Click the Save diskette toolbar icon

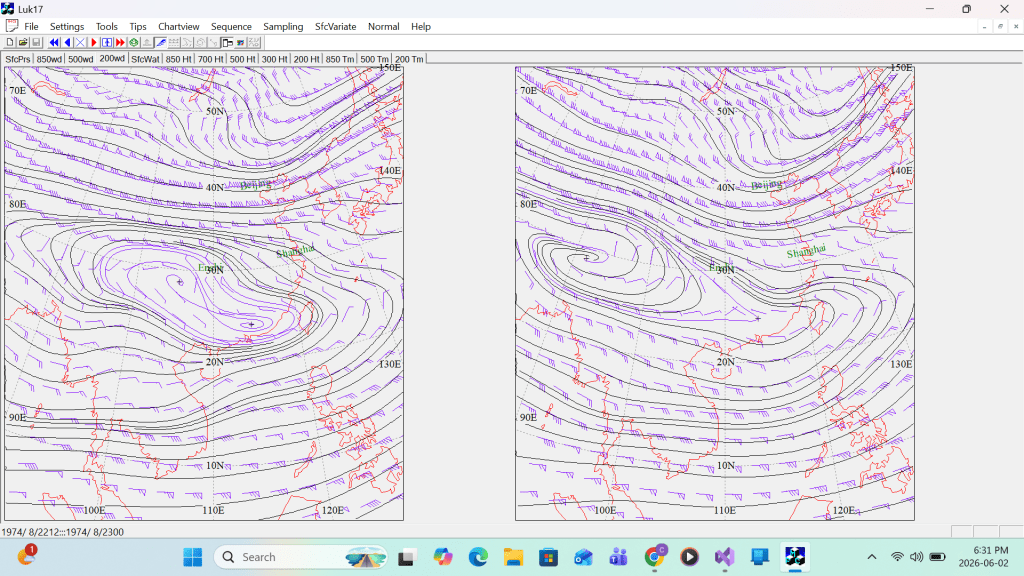pos(37,42)
